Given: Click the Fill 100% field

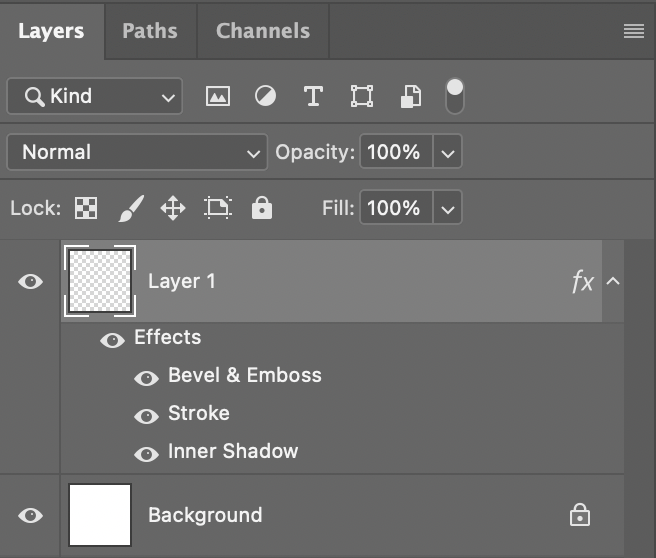Looking at the screenshot, I should coord(396,207).
